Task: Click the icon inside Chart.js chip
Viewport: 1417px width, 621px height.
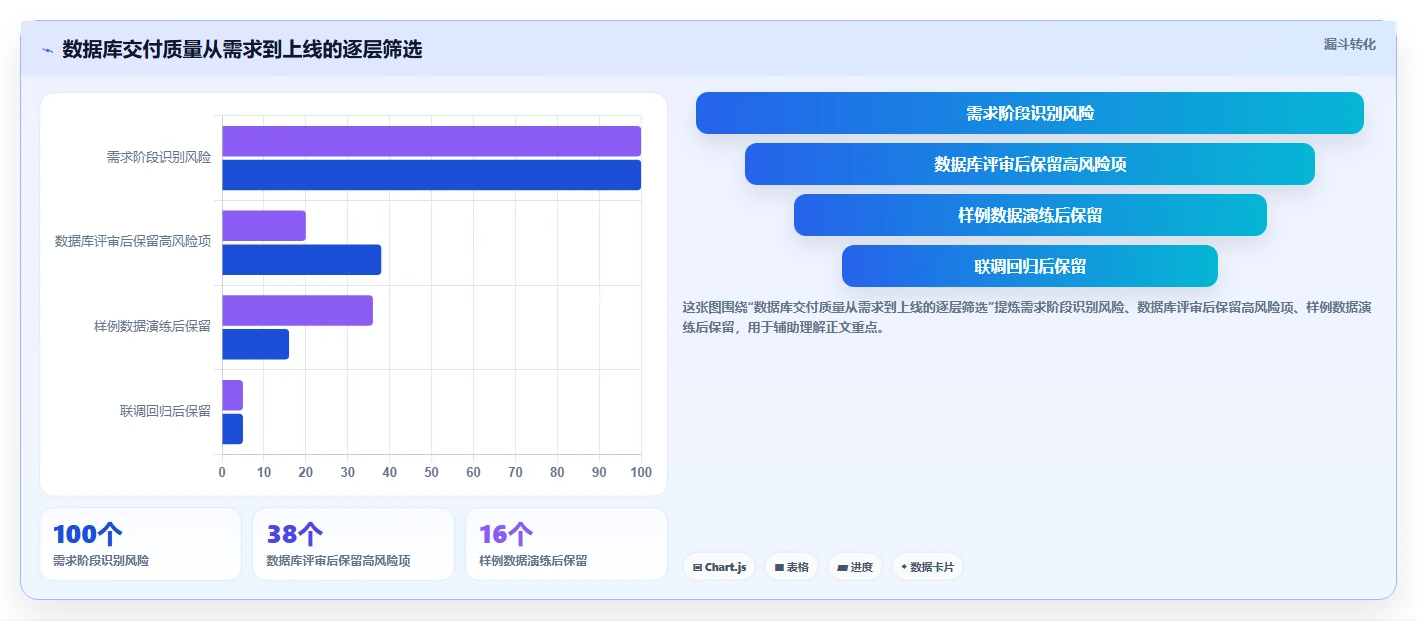Action: click(697, 567)
